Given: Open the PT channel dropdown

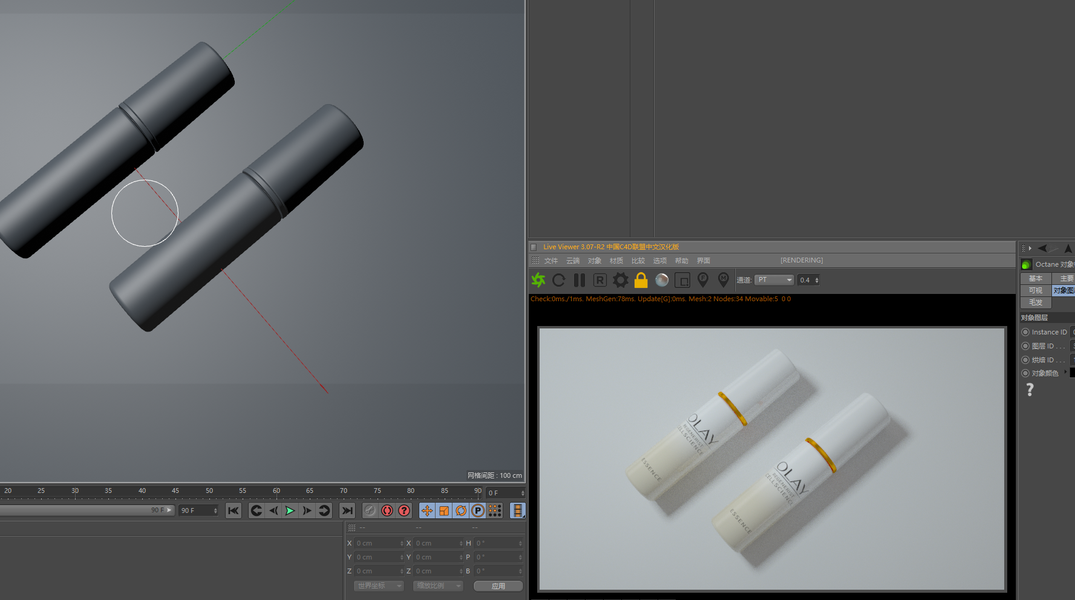Looking at the screenshot, I should tap(774, 280).
